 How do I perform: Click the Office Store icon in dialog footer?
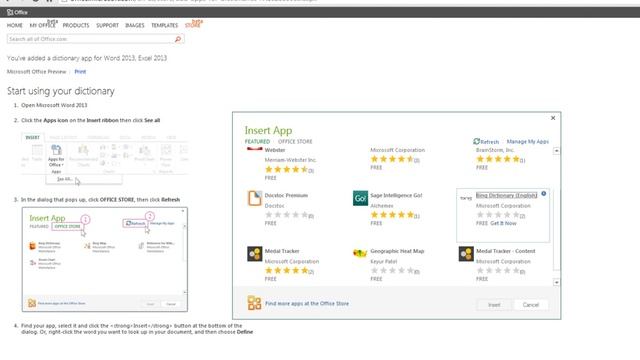[x=254, y=303]
